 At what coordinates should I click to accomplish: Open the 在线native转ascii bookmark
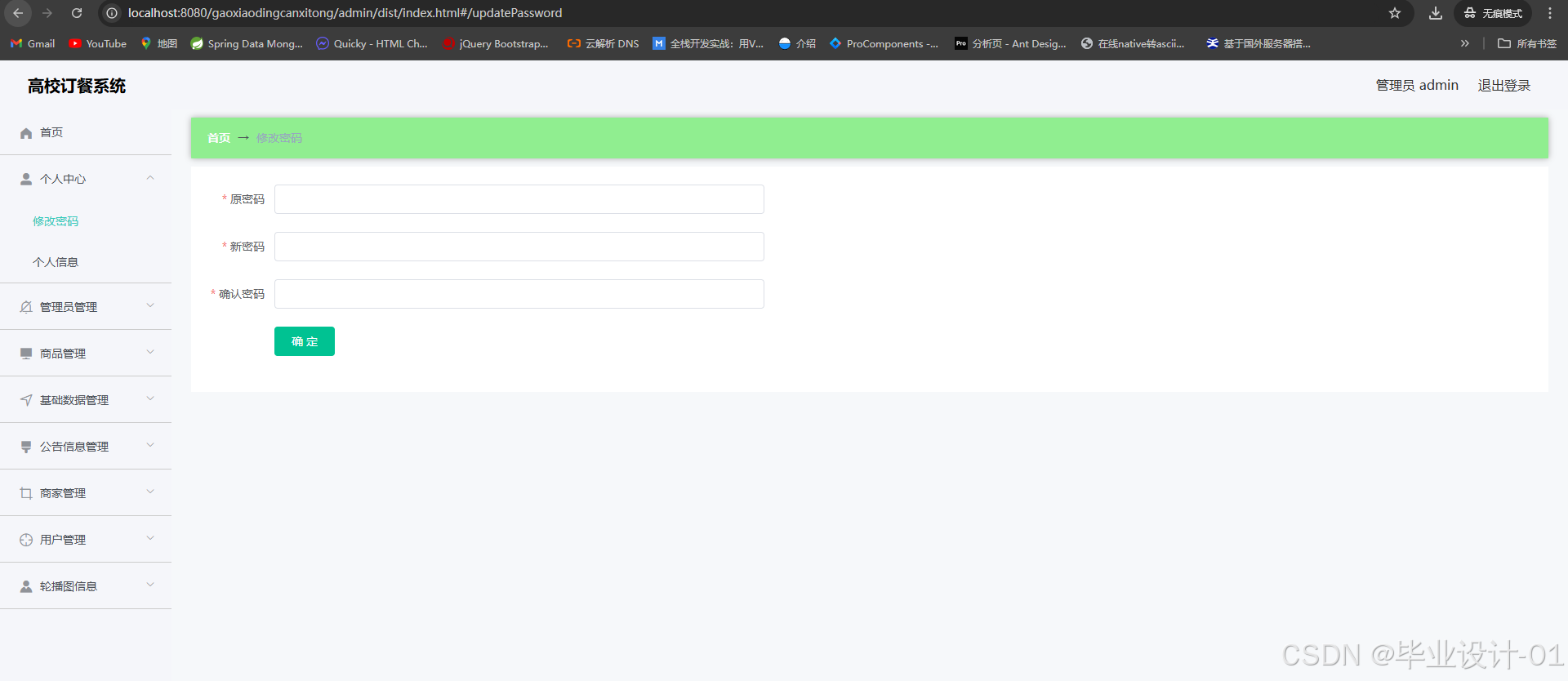(1133, 43)
